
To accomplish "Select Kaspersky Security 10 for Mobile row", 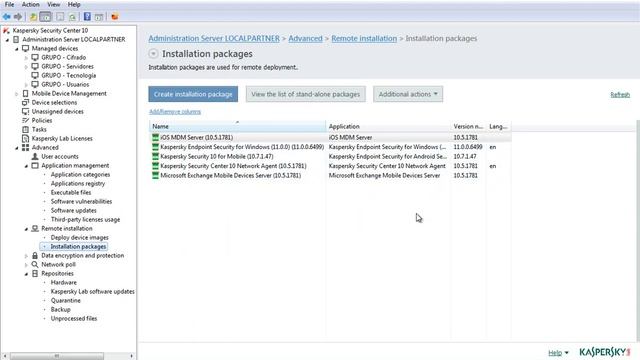I will click(x=330, y=156).
